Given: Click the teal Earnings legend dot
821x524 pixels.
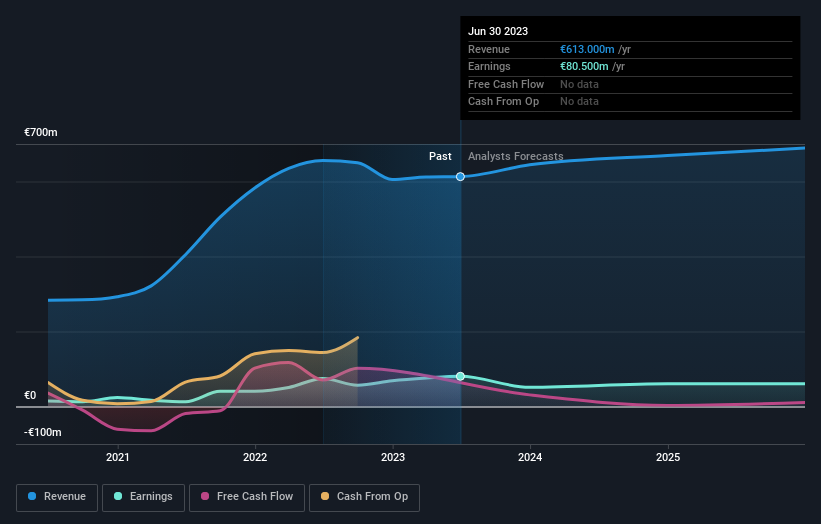Looking at the screenshot, I should tap(118, 496).
